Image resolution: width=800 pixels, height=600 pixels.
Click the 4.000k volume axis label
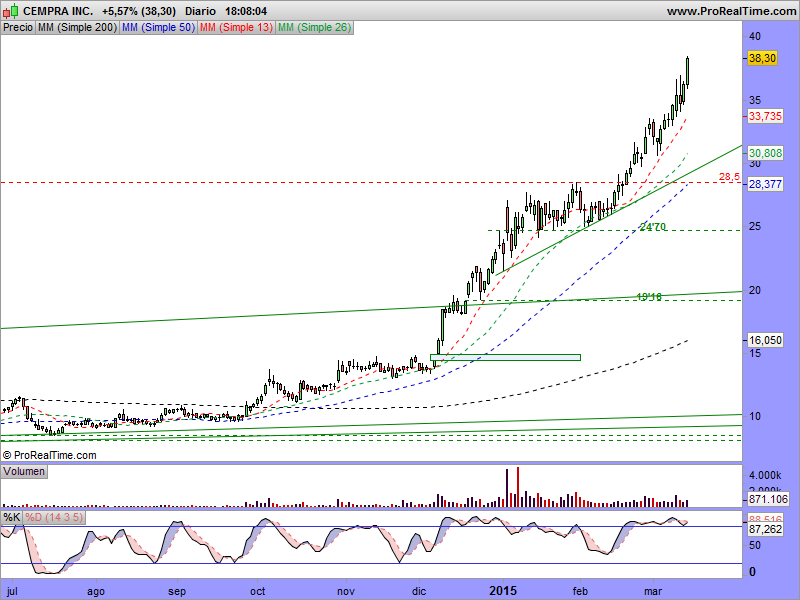pyautogui.click(x=765, y=476)
